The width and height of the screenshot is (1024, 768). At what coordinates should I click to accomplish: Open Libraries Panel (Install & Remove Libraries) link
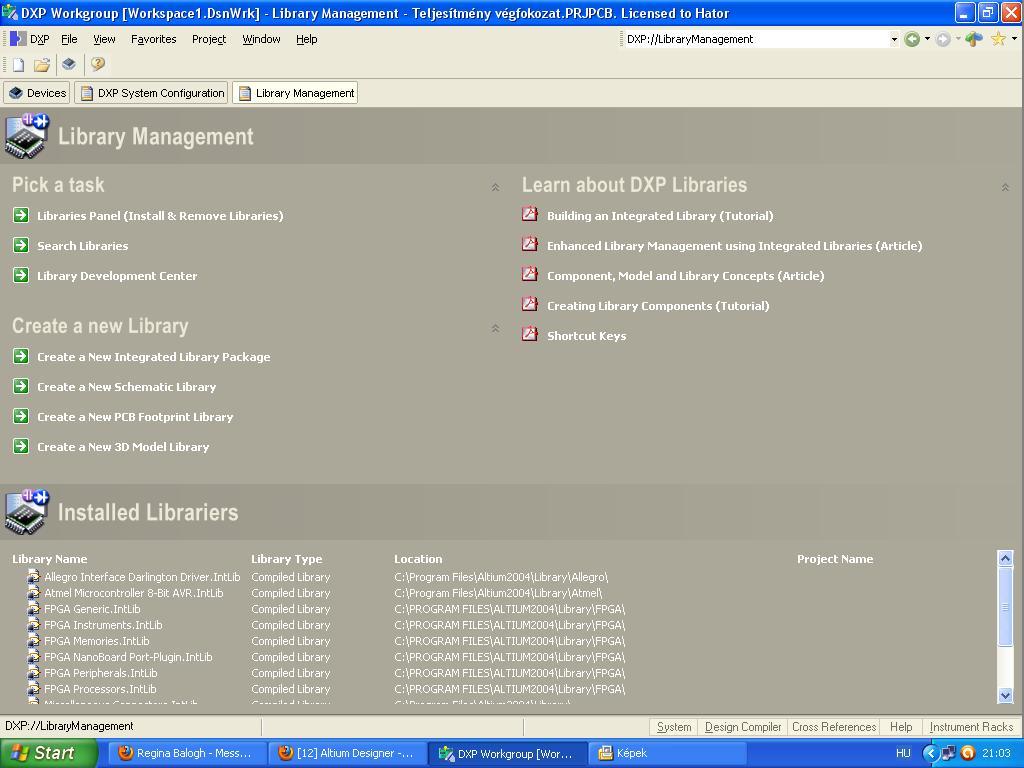(160, 216)
